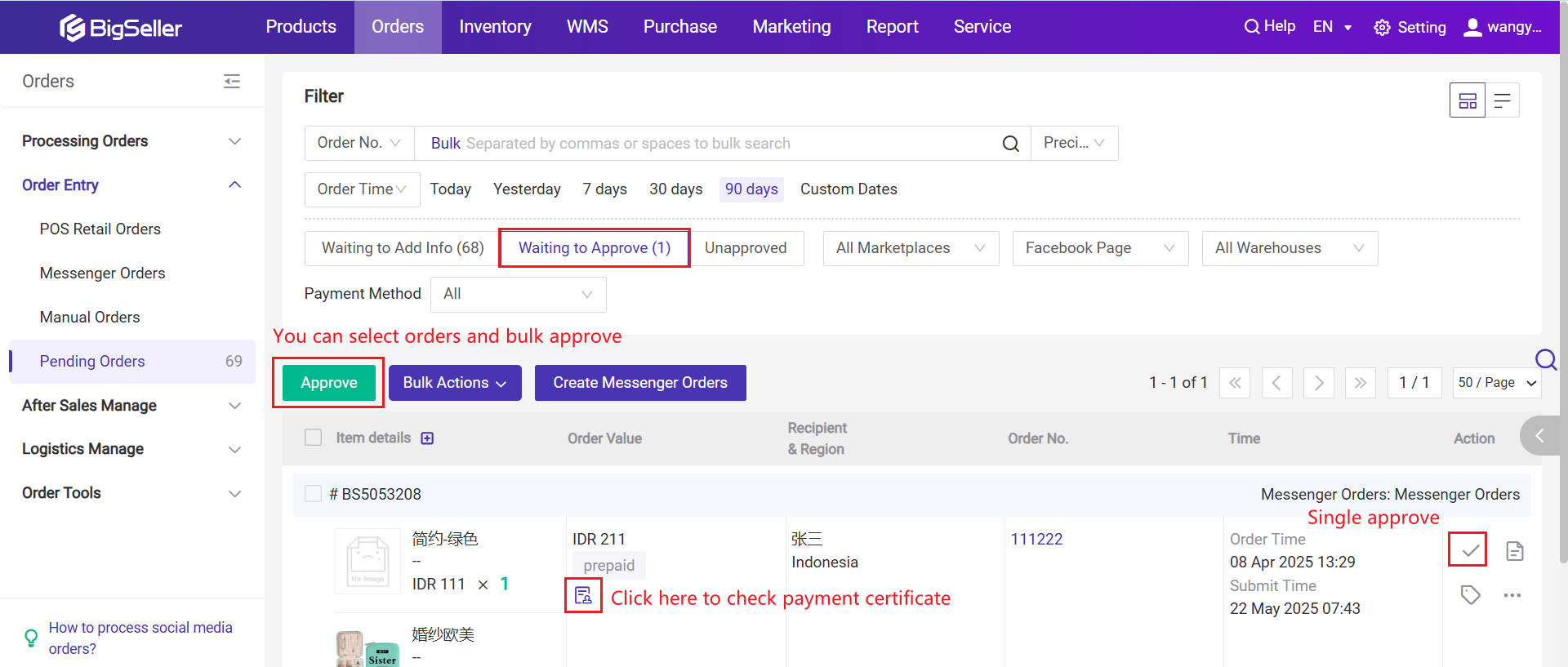Screen dimensions: 1568x667
Task: Choose Custom Dates filter
Action: click(849, 189)
